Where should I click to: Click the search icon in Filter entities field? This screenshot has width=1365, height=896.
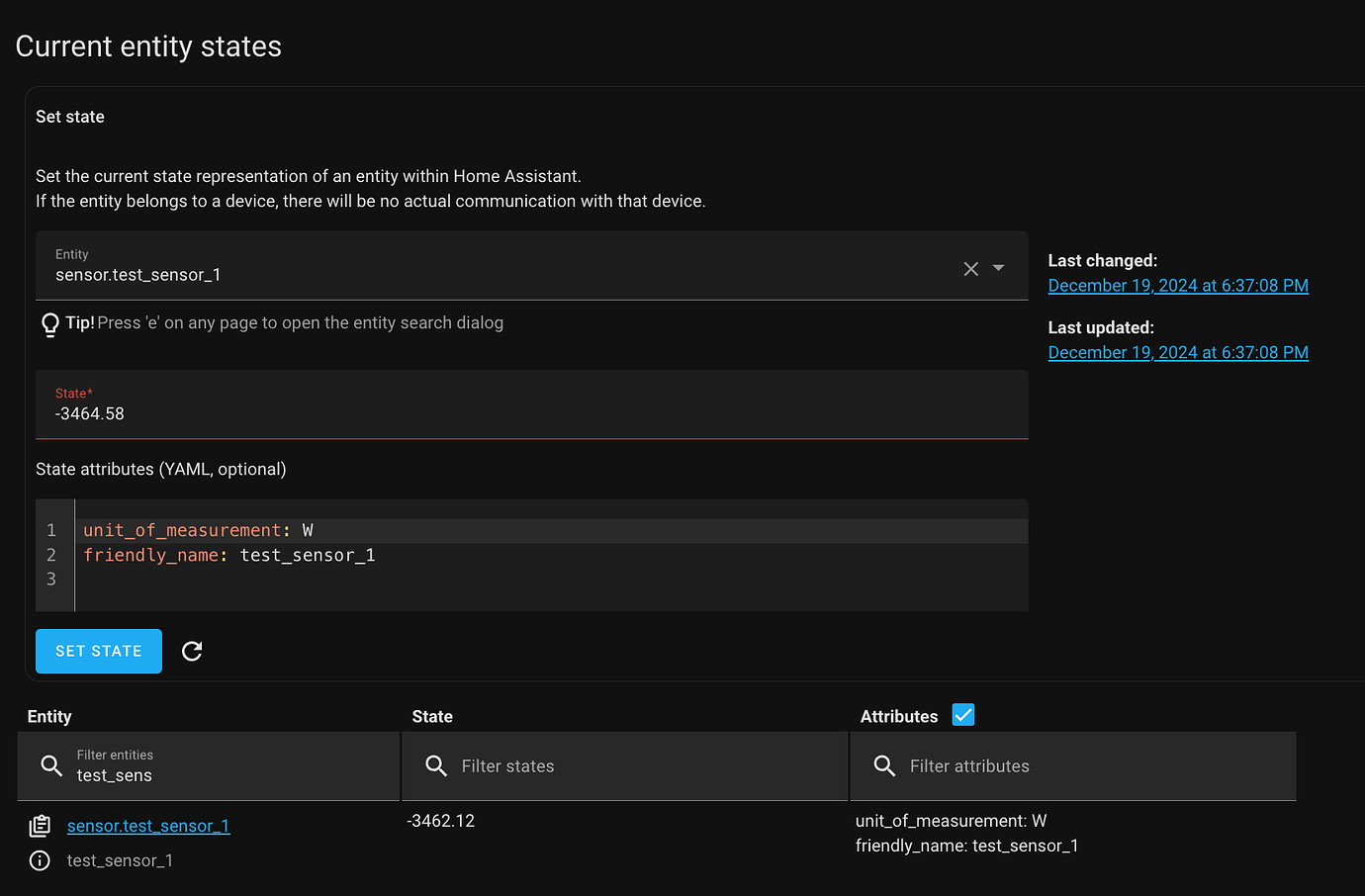[x=50, y=765]
